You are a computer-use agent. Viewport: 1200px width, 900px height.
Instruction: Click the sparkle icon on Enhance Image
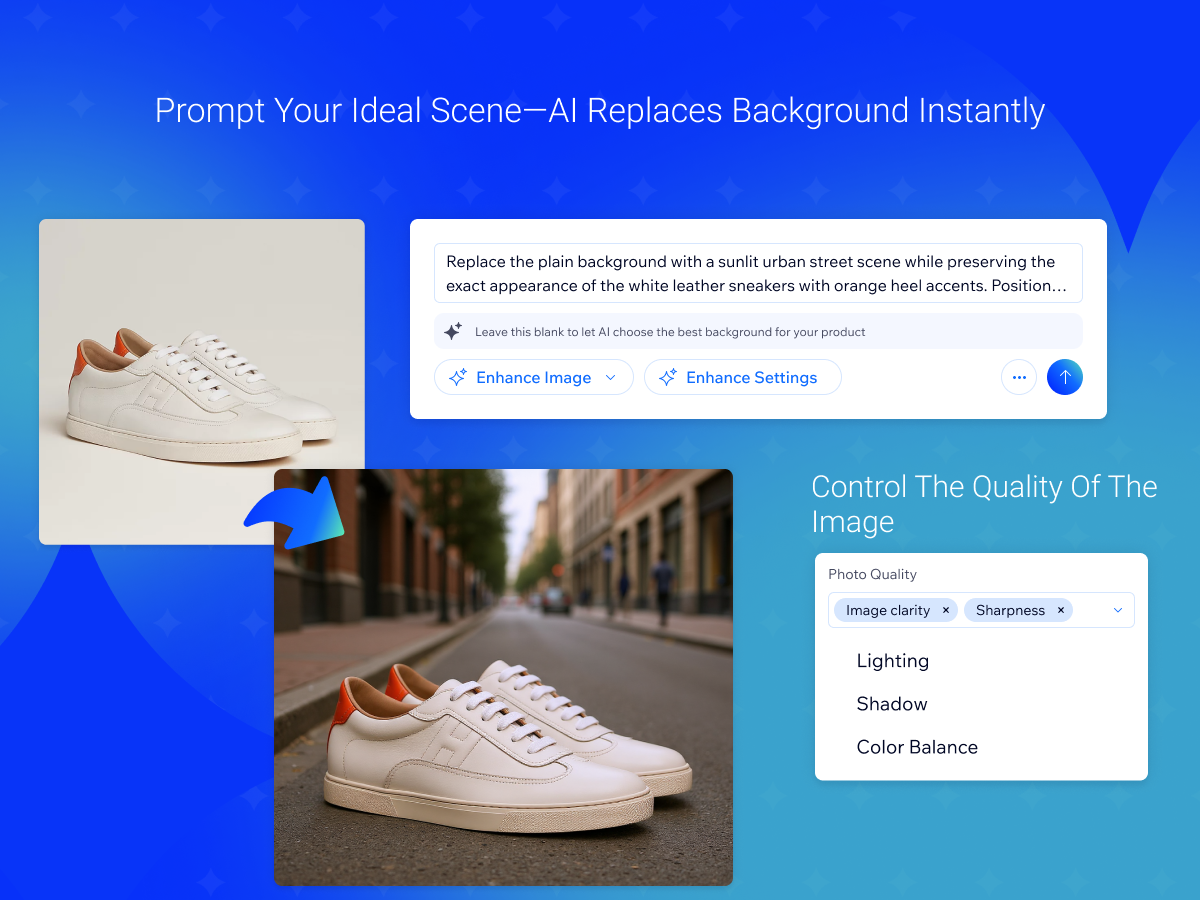point(458,378)
